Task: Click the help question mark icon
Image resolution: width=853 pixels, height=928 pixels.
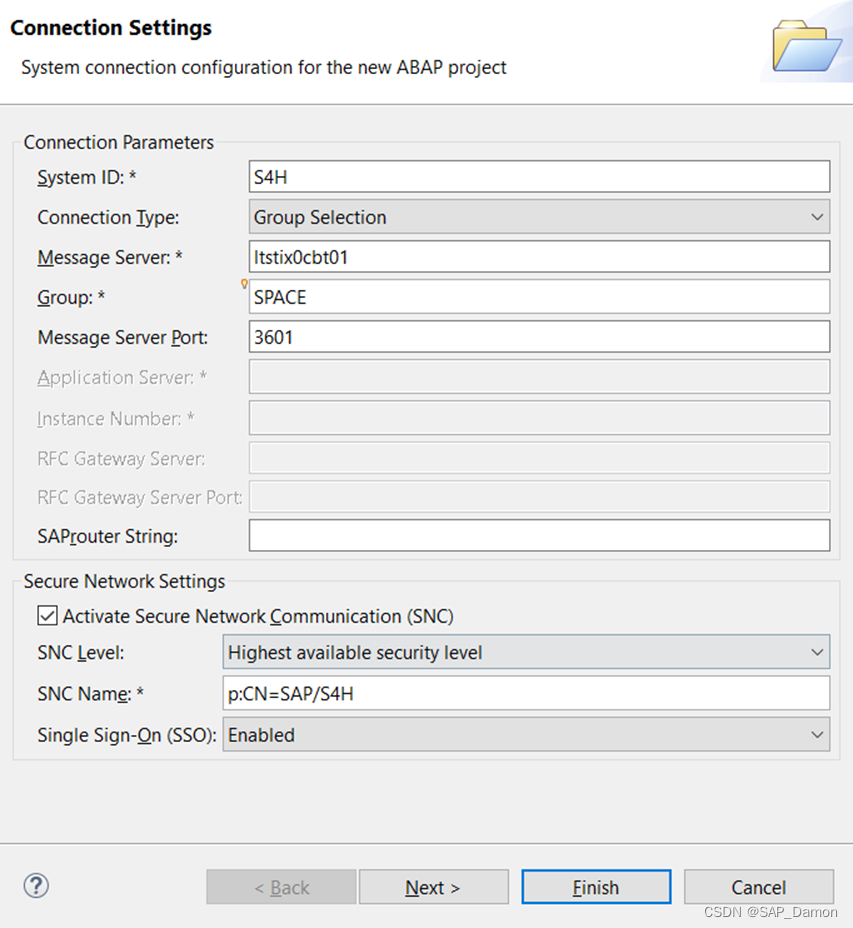Action: pyautogui.click(x=36, y=886)
